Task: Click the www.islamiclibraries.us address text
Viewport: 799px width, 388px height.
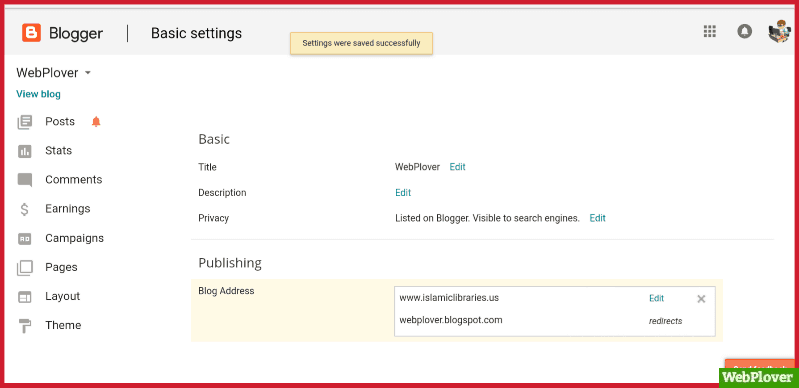Action: point(449,298)
